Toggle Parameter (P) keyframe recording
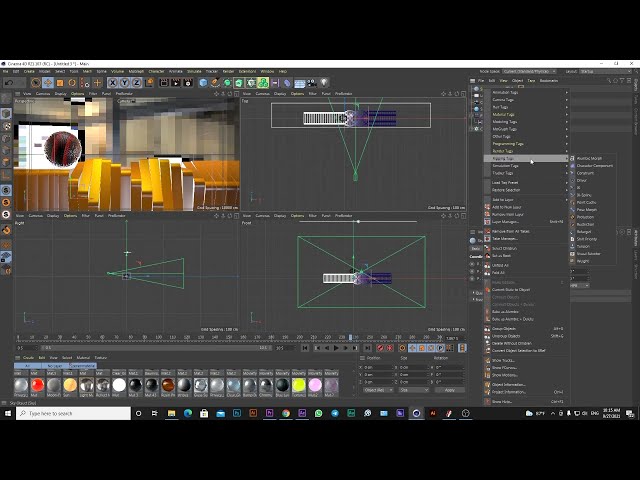 (x=440, y=348)
